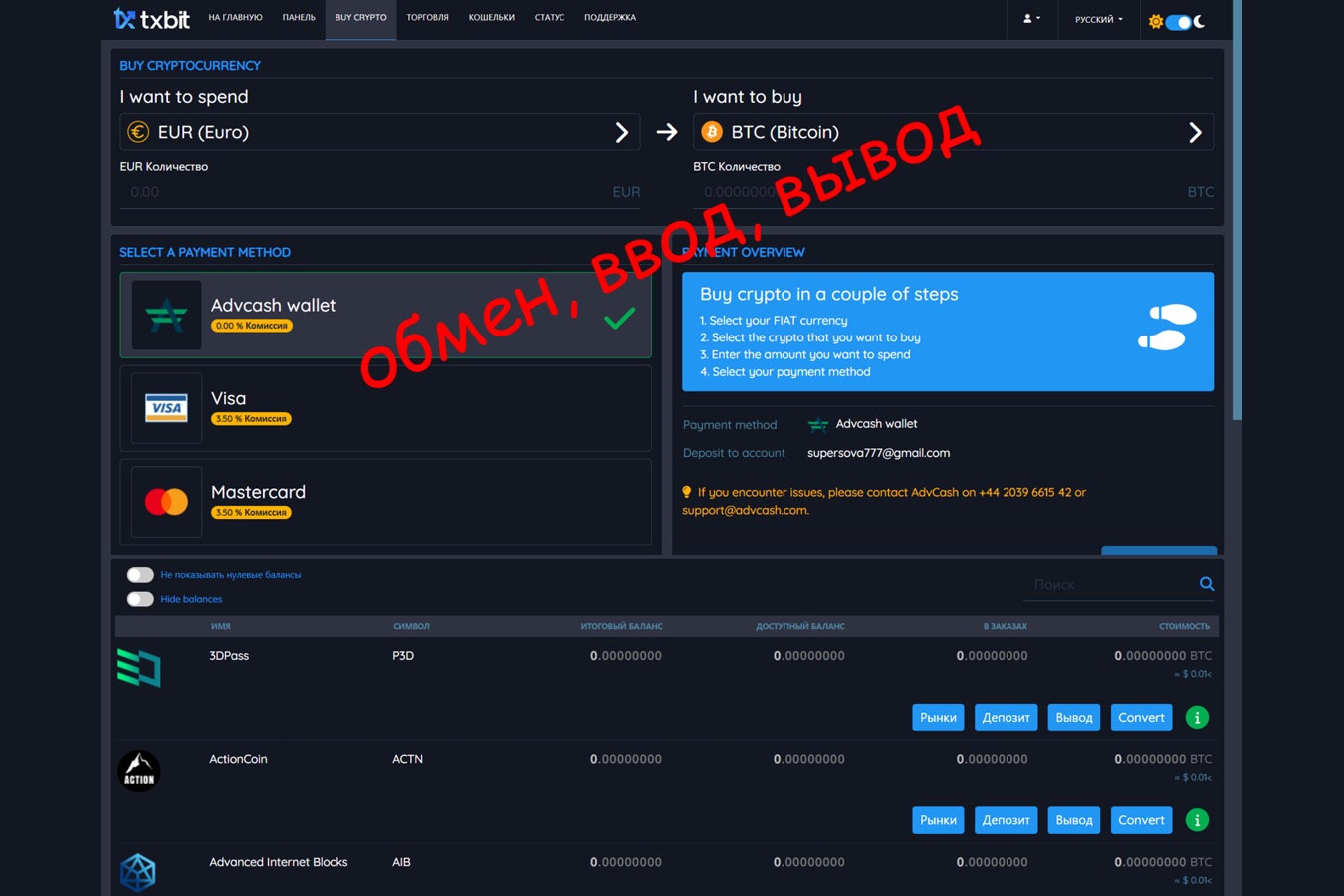Focus the BTC Количество amount field
The height and width of the screenshot is (896, 1344).
(953, 192)
